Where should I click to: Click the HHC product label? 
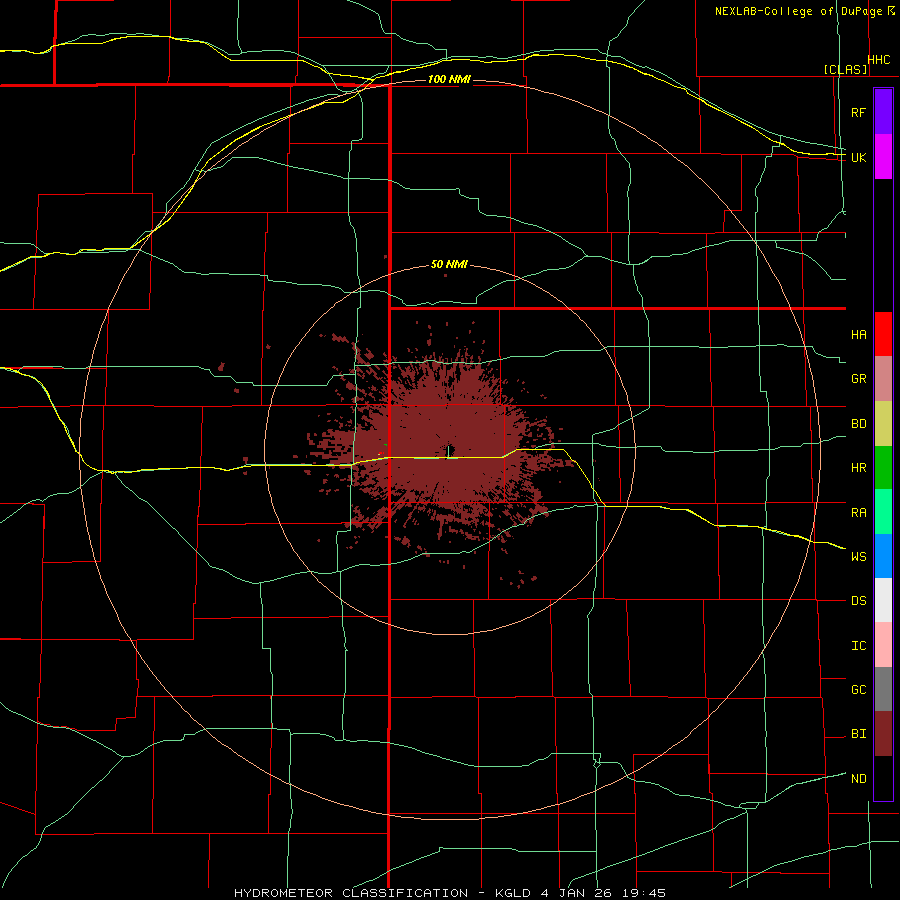pos(879,60)
